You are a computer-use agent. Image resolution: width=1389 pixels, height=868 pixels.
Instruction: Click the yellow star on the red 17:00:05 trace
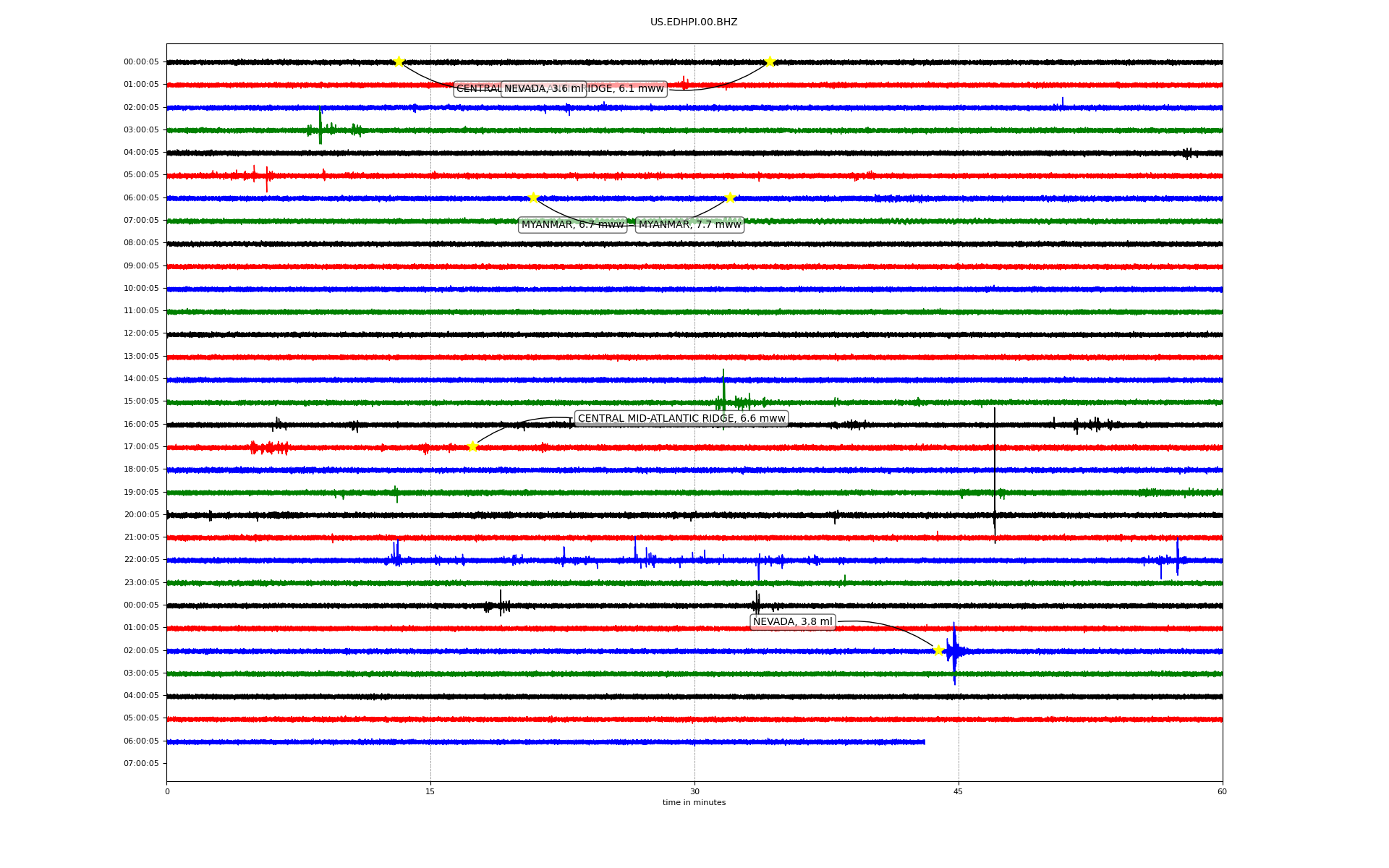pyautogui.click(x=472, y=446)
